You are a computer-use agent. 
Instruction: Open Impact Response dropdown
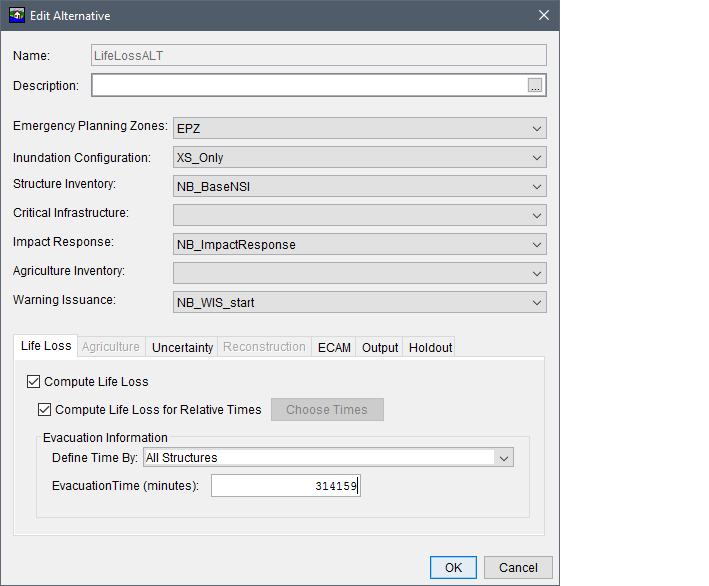point(359,244)
